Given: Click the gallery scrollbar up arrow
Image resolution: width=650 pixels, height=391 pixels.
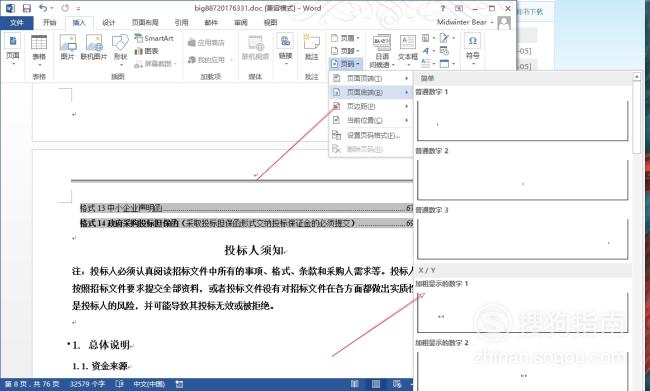Looking at the screenshot, I should point(636,77).
